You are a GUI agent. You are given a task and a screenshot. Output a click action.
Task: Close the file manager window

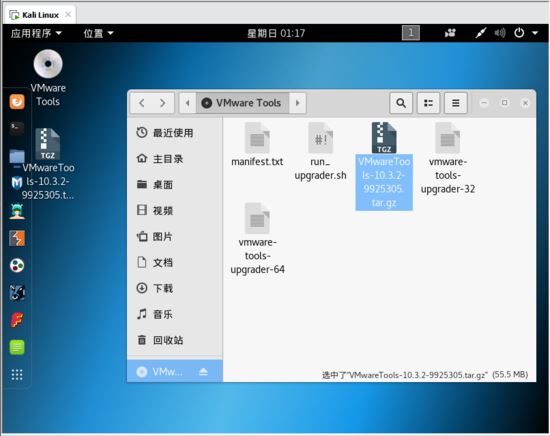click(525, 103)
